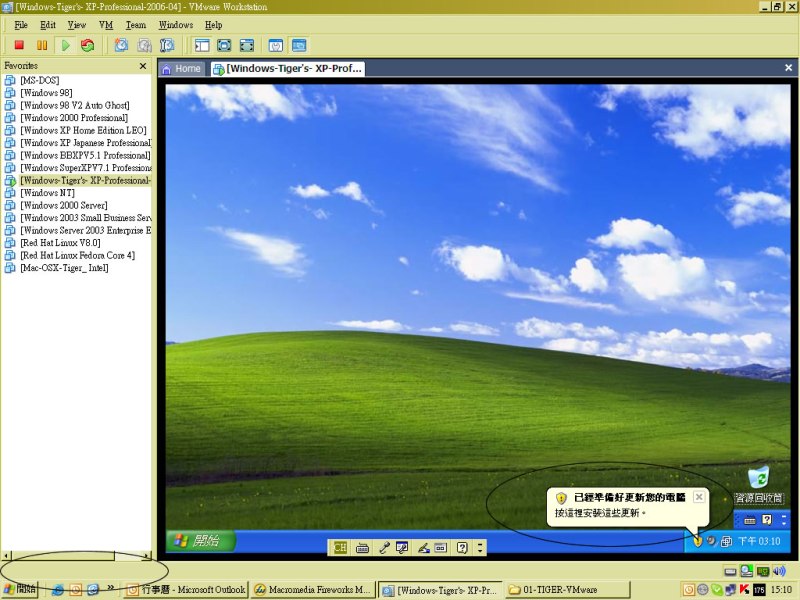Screen dimensions: 800x600
Task: Click the host Start button on taskbar
Action: pos(20,589)
